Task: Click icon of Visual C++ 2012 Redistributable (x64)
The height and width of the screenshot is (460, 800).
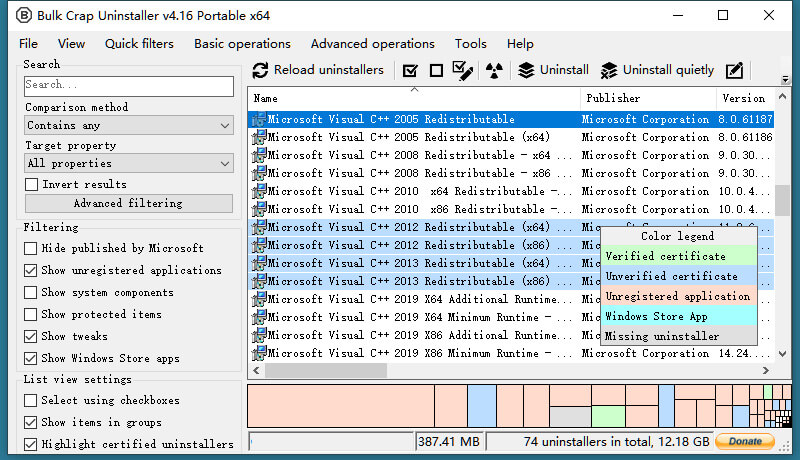Action: click(x=259, y=226)
